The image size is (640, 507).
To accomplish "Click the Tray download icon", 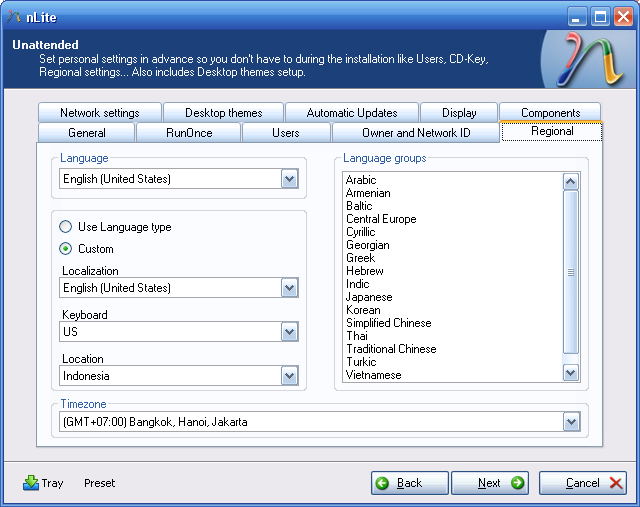I will pyautogui.click(x=31, y=483).
